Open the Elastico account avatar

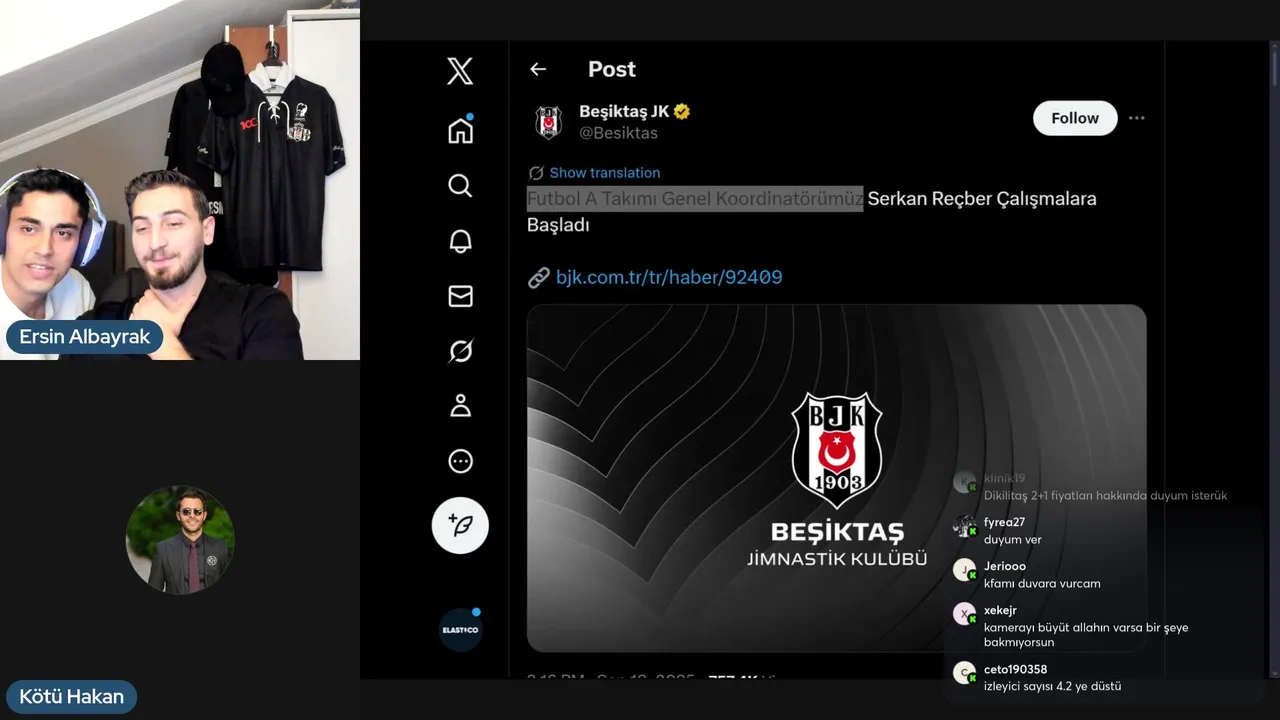(460, 630)
